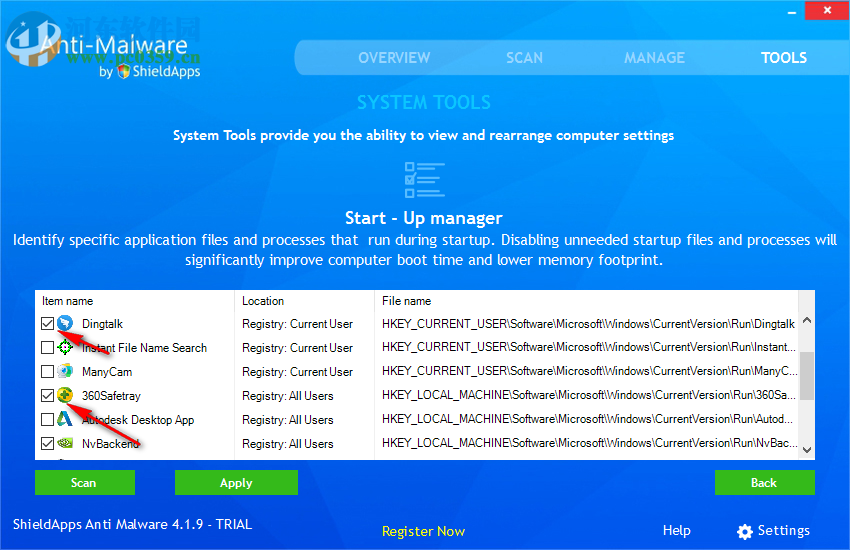Click the Run\ManyC... registry path
The width and height of the screenshot is (850, 550).
tap(589, 371)
